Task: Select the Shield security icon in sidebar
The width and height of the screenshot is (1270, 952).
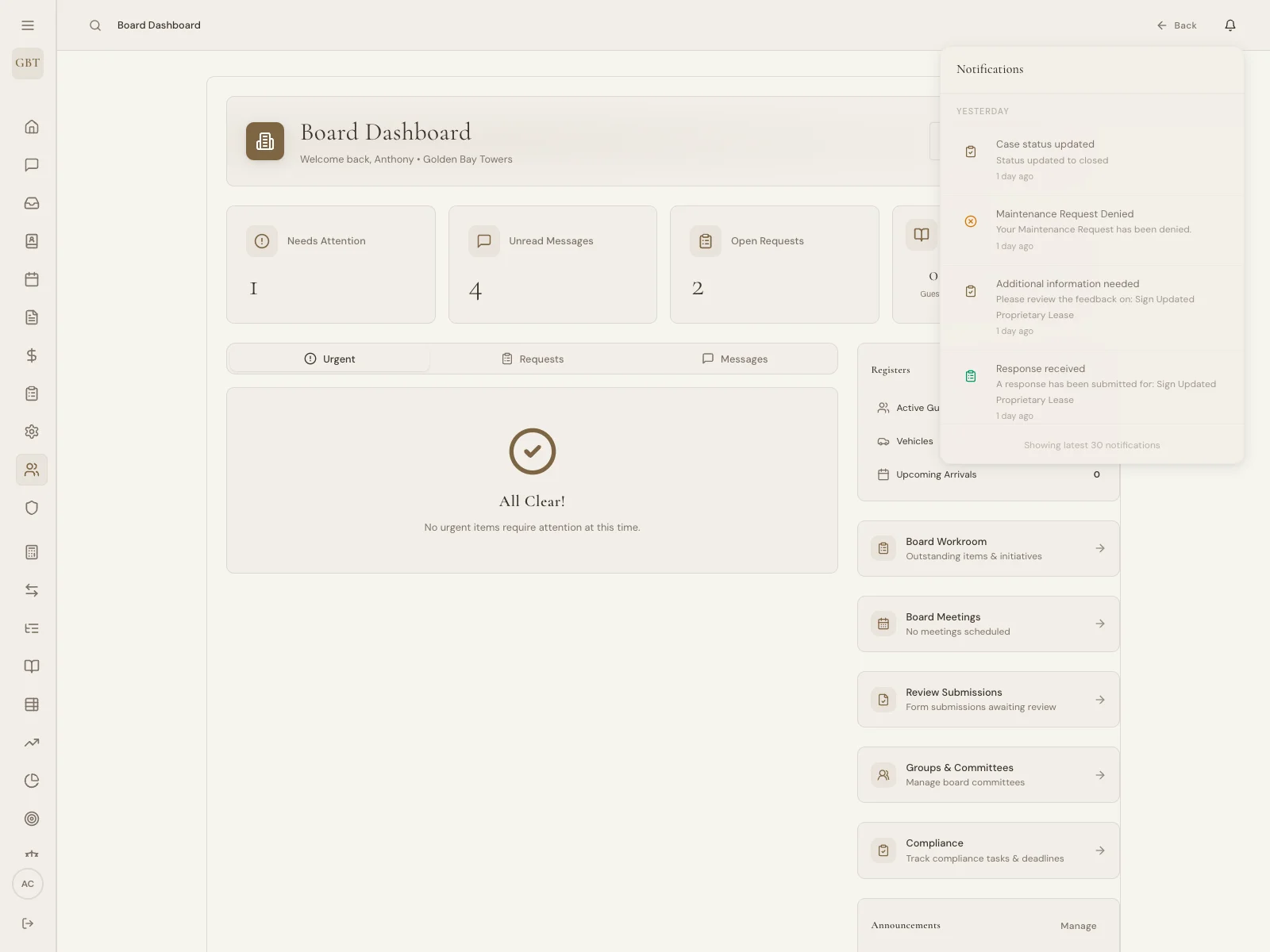Action: 31,508
